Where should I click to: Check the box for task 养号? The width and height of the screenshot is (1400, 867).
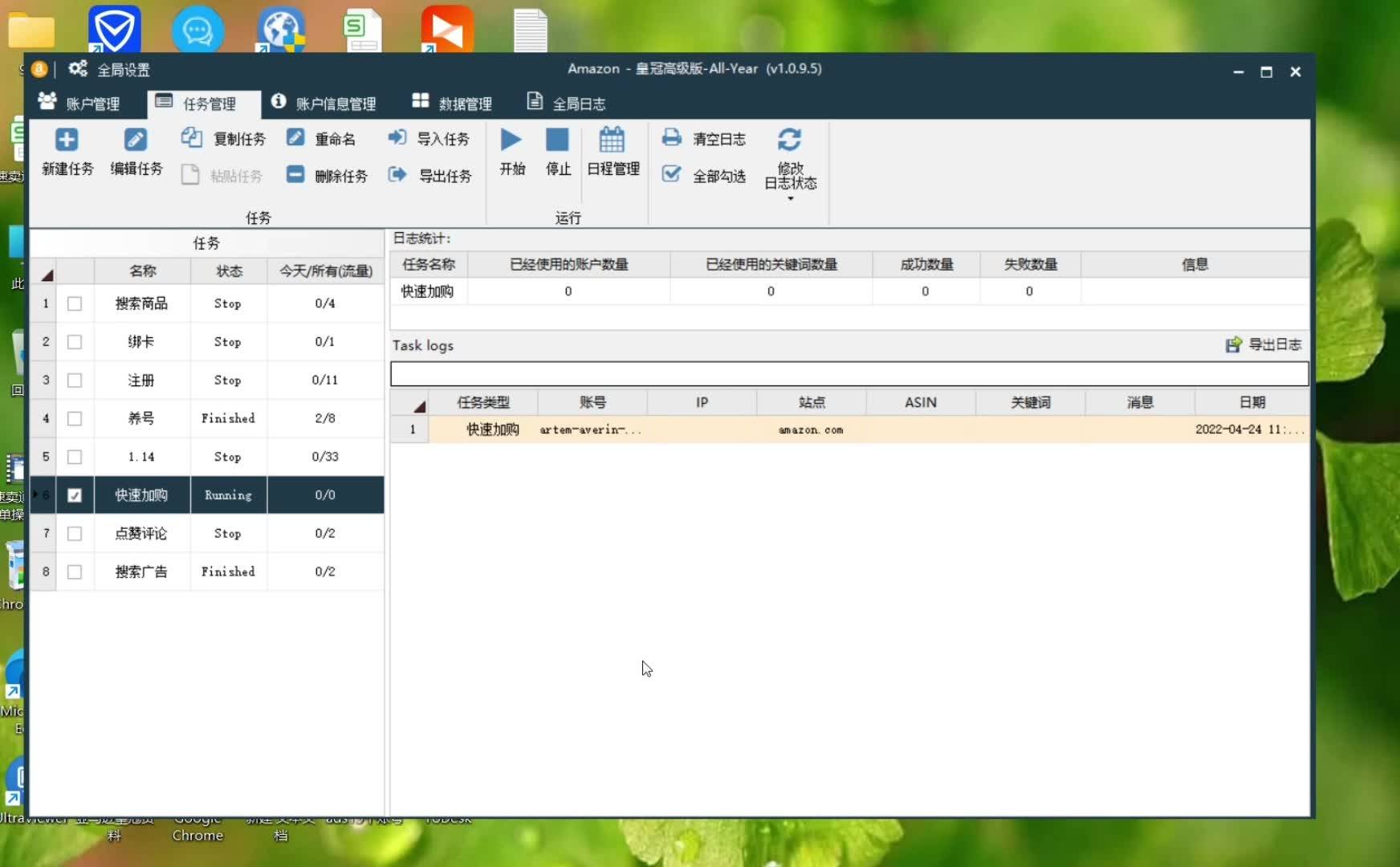pos(75,418)
